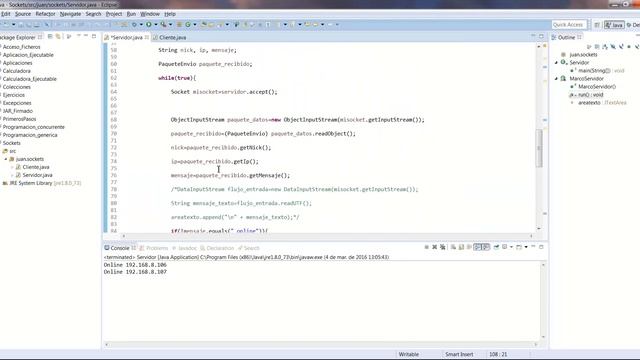
Task: Click the Run Last Tool briefcase icon
Action: (164, 24)
